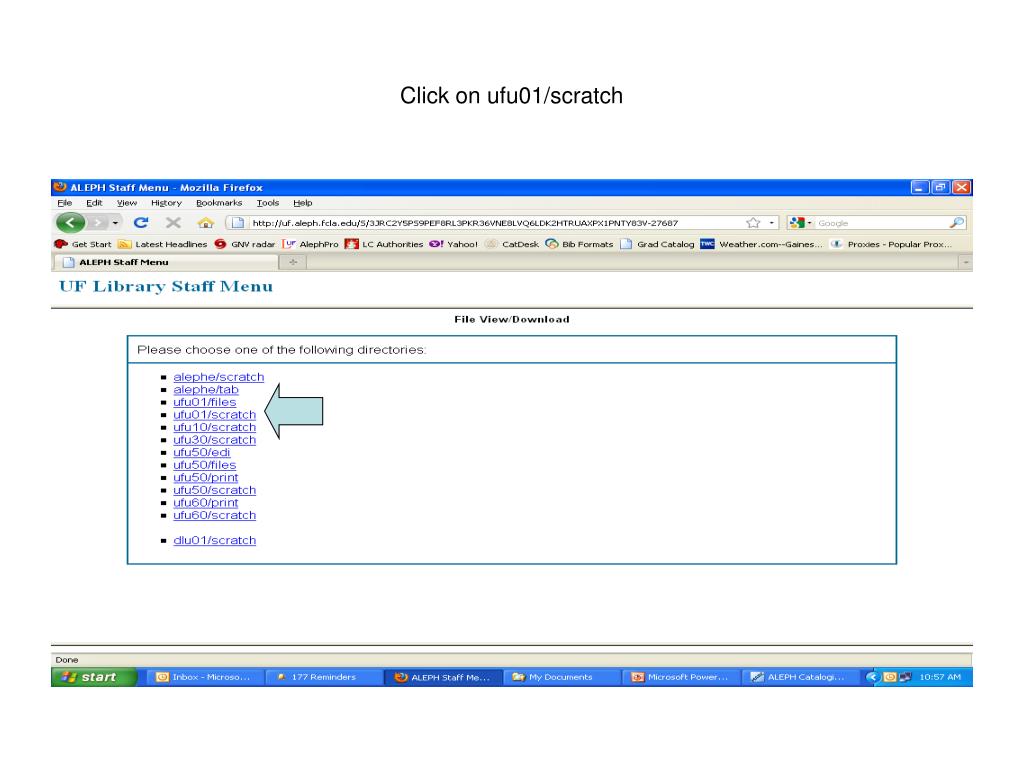The image size is (1024, 768).
Task: Open the alephe/tab directory link
Action: (x=206, y=389)
